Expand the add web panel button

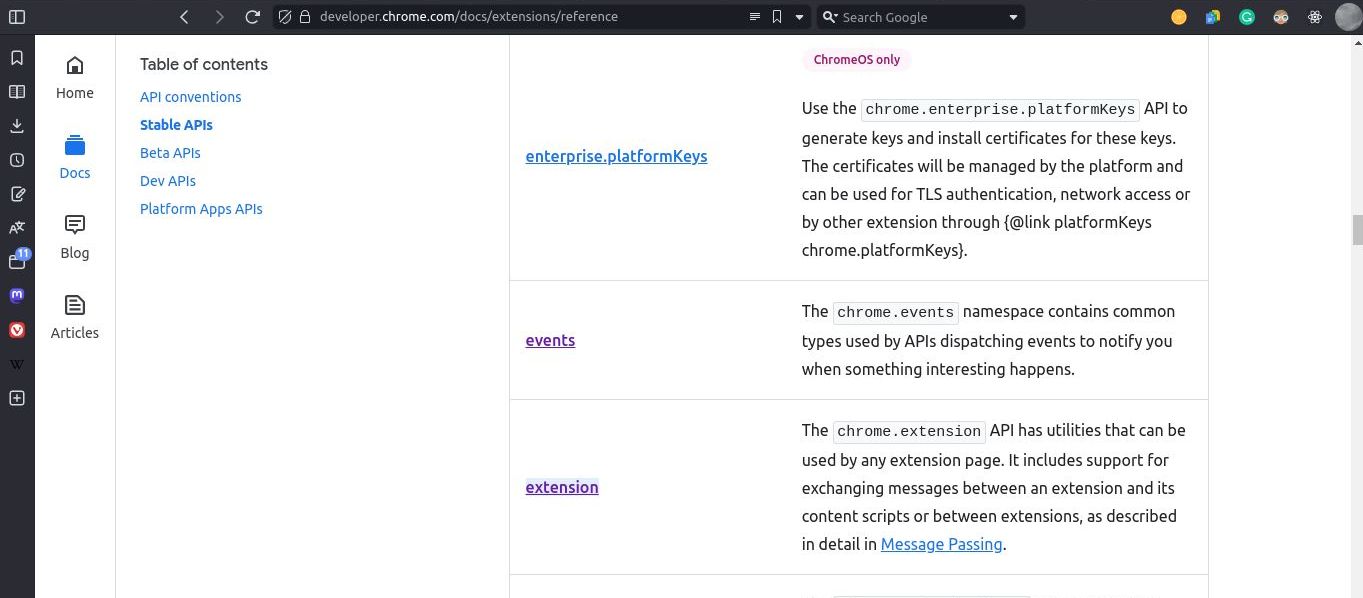pyautogui.click(x=17, y=398)
